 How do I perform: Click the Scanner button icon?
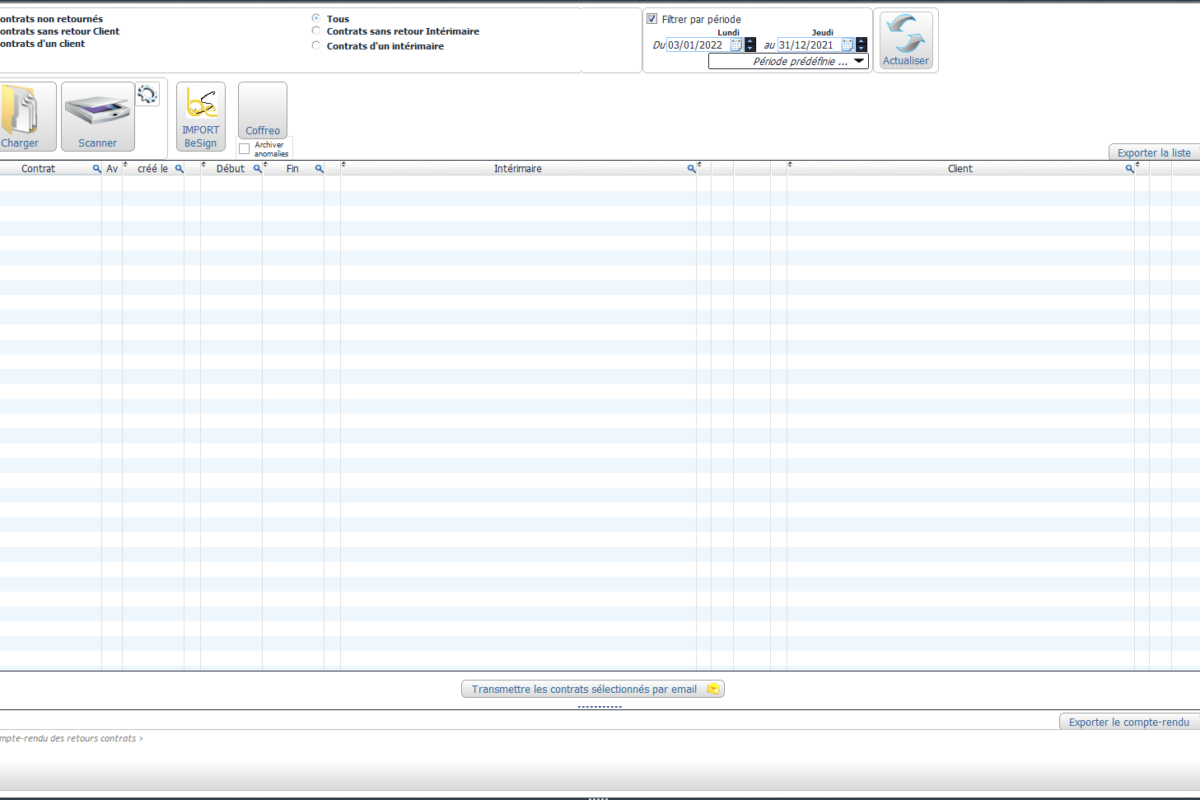pyautogui.click(x=97, y=110)
